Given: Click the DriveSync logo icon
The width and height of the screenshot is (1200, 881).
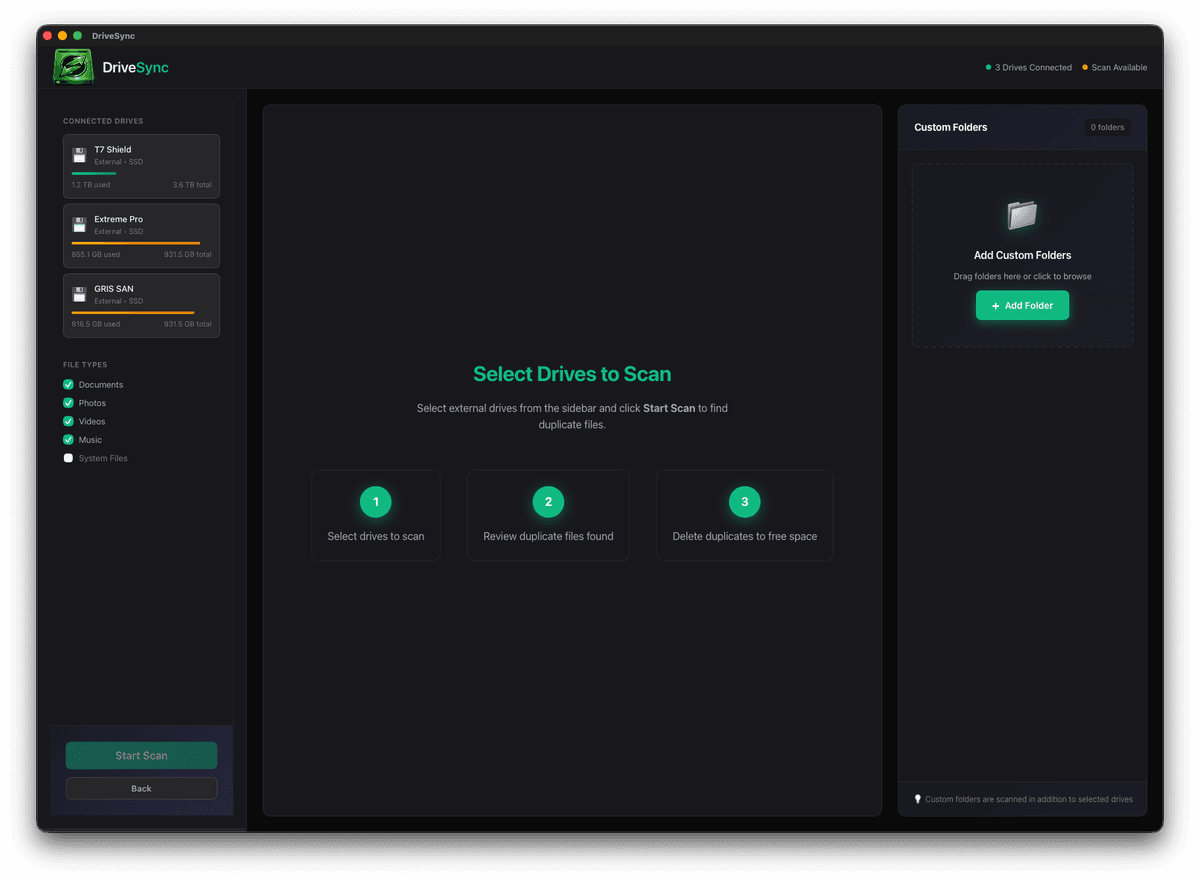Looking at the screenshot, I should 73,67.
